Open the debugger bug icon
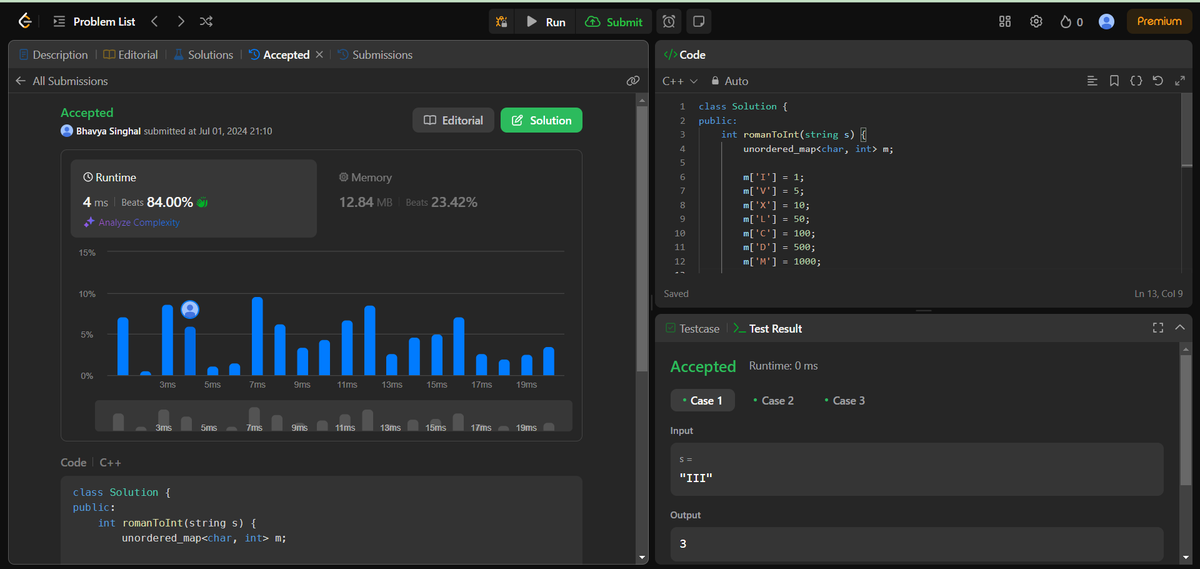The width and height of the screenshot is (1200, 569). point(502,21)
